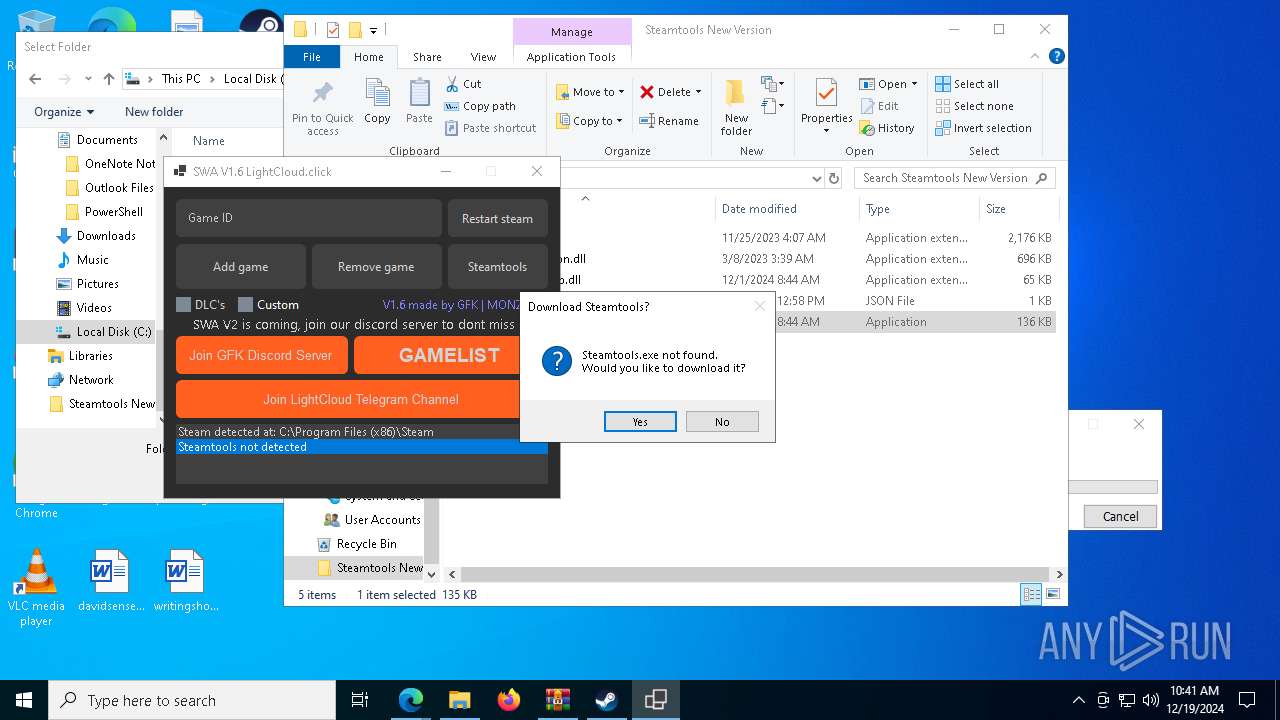Switch to the Share ribbon tab
Image resolution: width=1280 pixels, height=720 pixels.
[427, 57]
